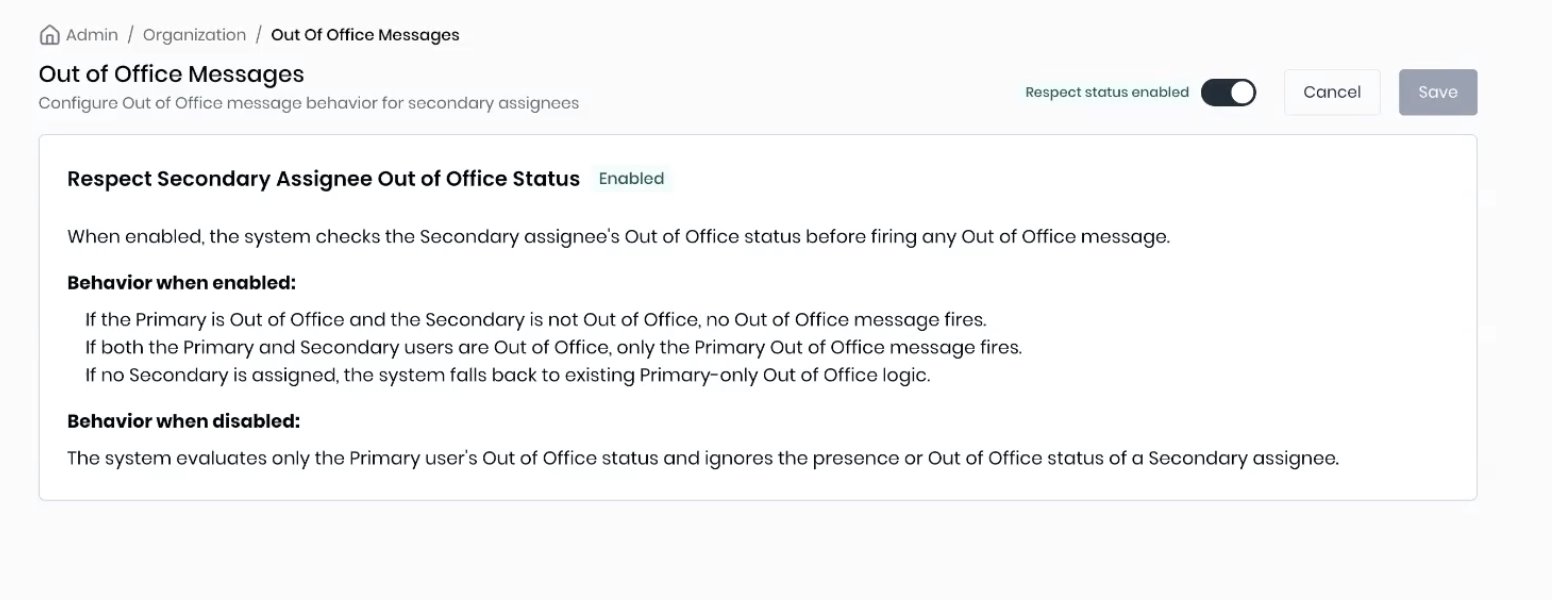Viewport: 1552px width, 600px height.
Task: Click the Behavior when disabled heading
Action: [183, 420]
